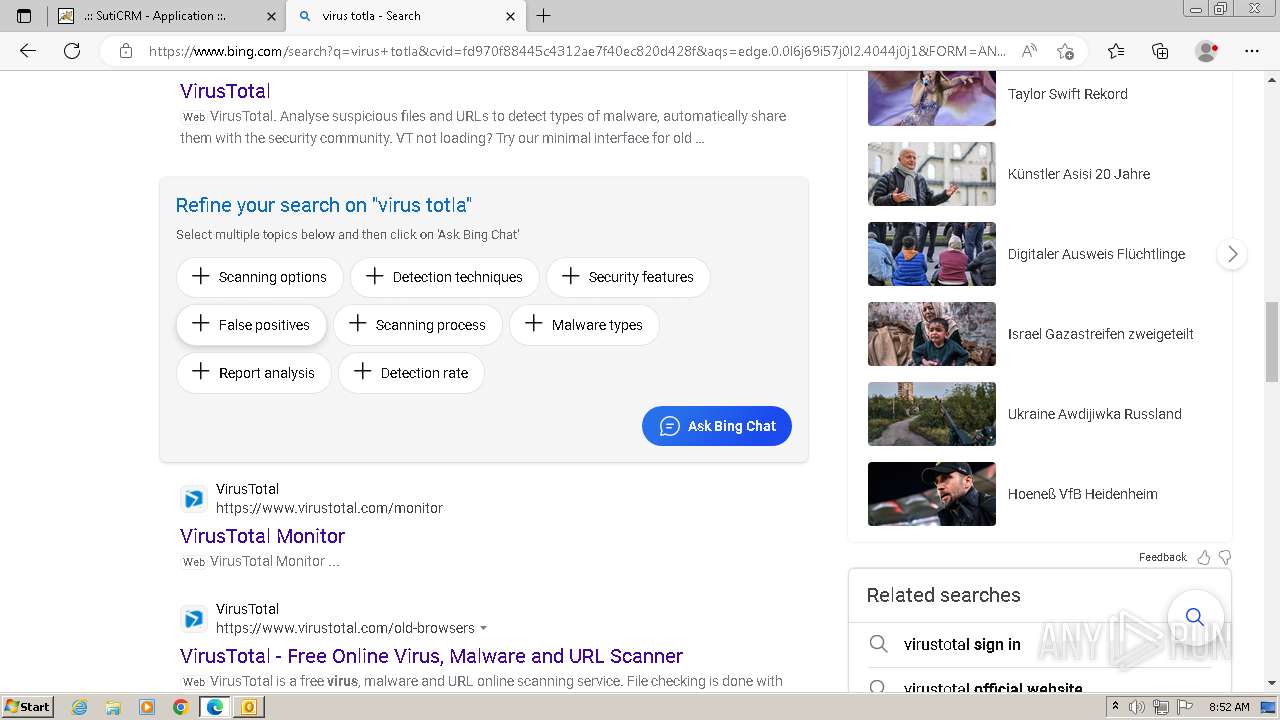The height and width of the screenshot is (720, 1280).
Task: Open VirusTotal Free Online Scanner result
Action: pos(431,656)
